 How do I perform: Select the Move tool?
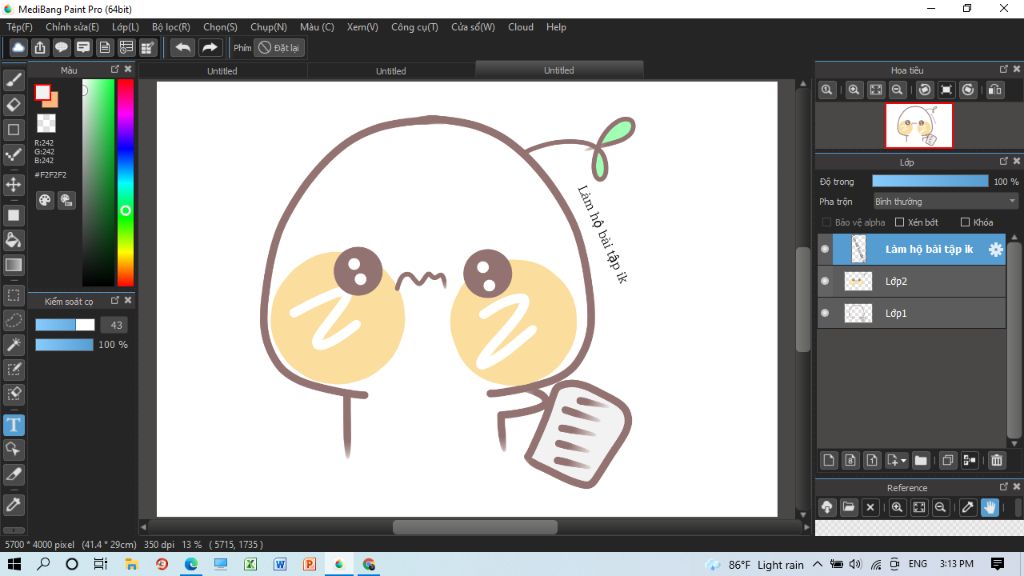click(x=14, y=185)
